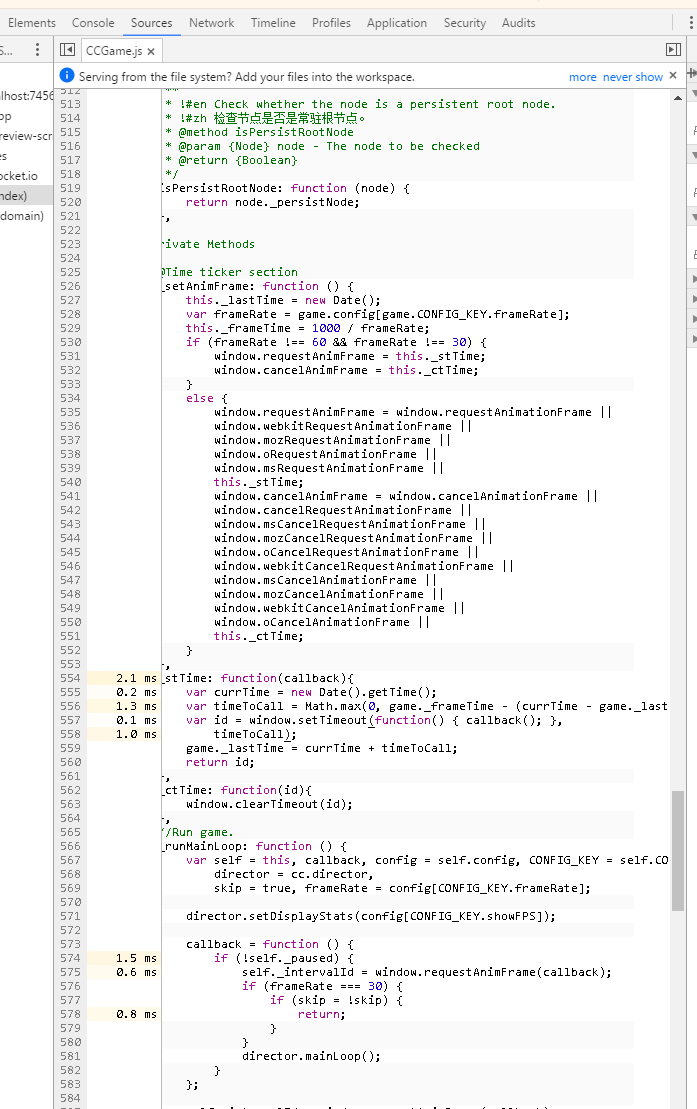The image size is (697, 1109).
Task: Click "window.oCancelAnimationFrame ||" code line
Action: (322, 622)
